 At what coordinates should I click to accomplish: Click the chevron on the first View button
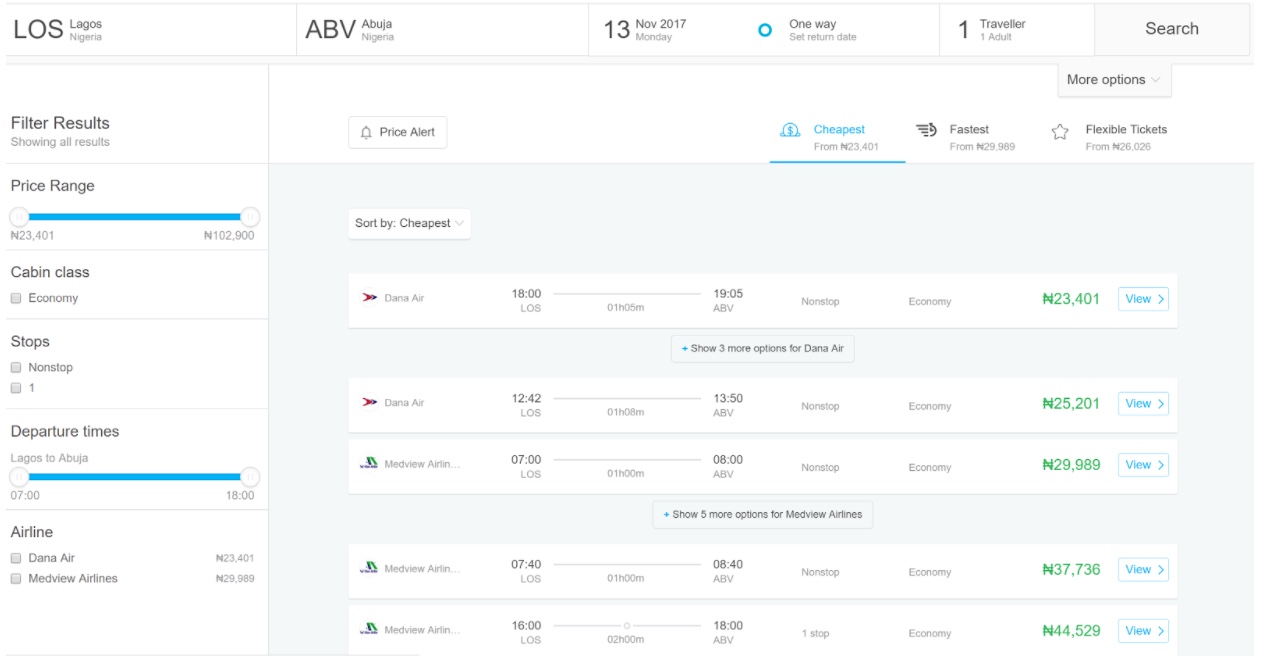1157,297
